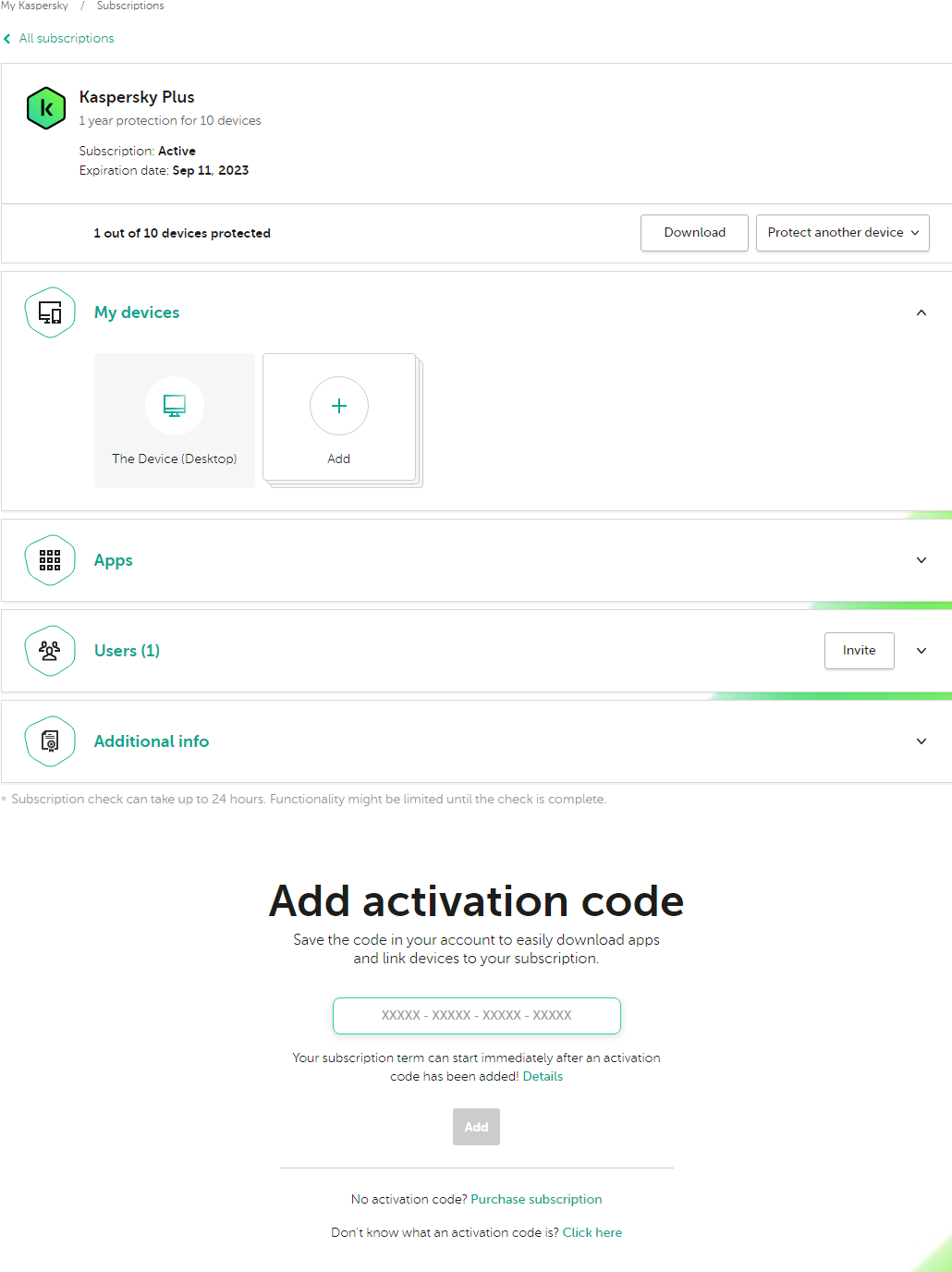The height and width of the screenshot is (1272, 952).
Task: Click the activation code input field
Action: 476,1015
